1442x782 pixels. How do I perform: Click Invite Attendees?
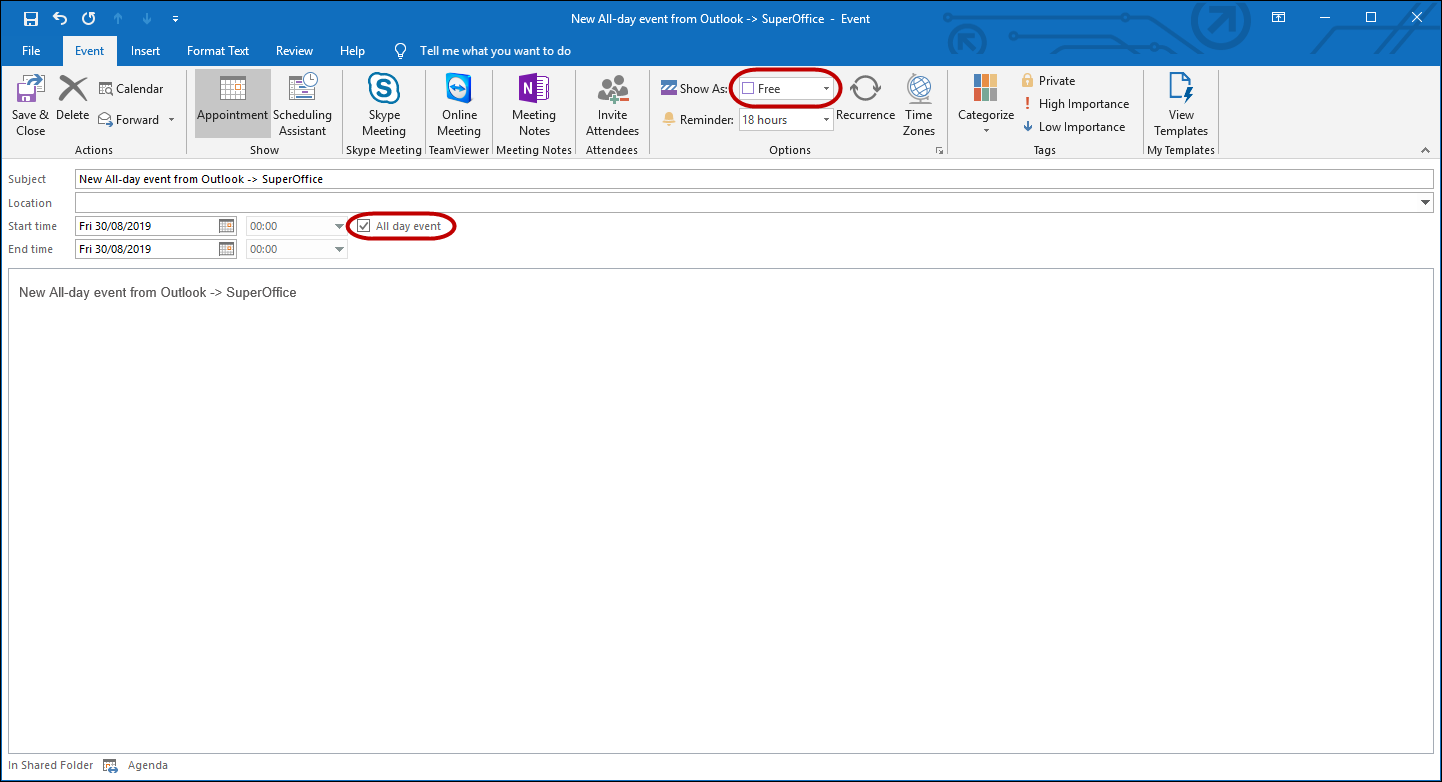point(612,105)
